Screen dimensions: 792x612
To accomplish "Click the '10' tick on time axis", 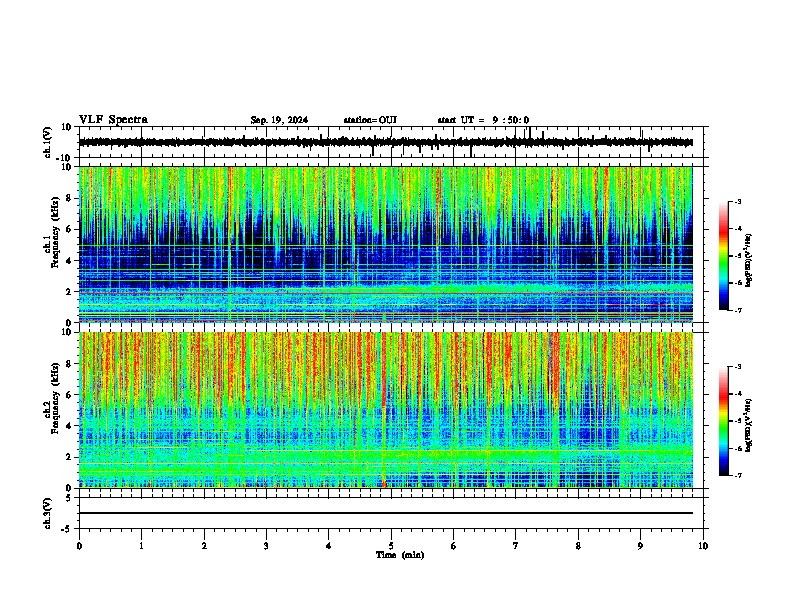I will (703, 546).
